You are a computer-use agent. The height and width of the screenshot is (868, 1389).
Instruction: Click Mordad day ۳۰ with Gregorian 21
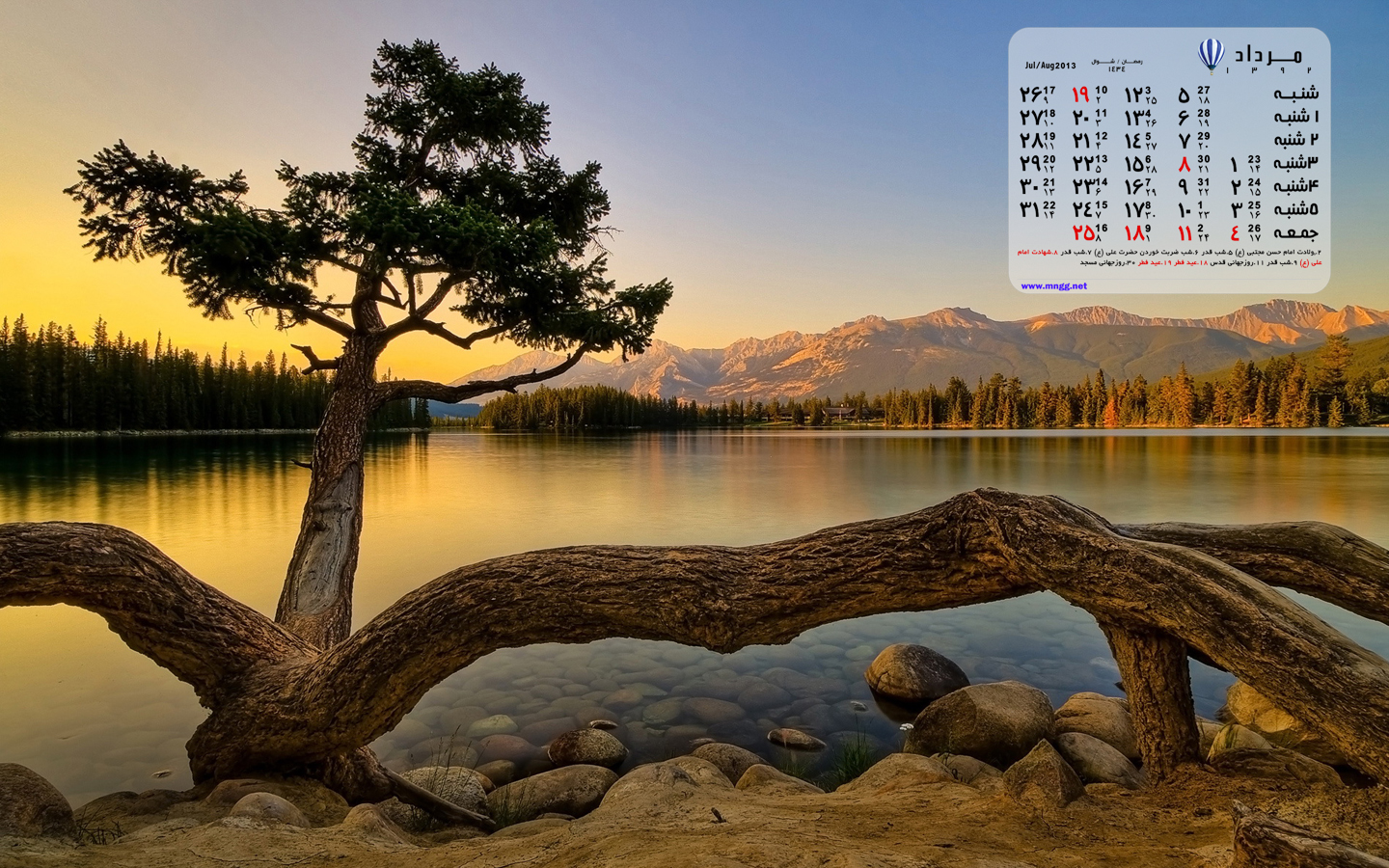(x=1037, y=187)
